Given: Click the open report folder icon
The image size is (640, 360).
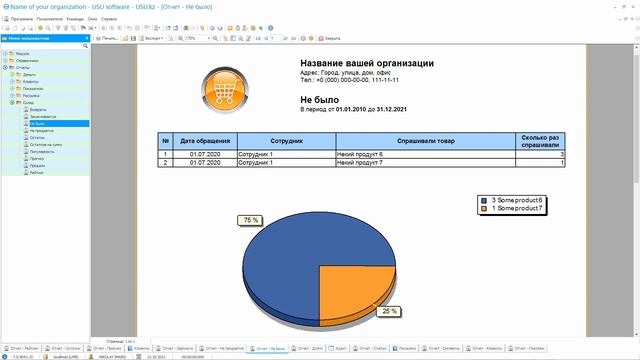Looking at the screenshot, I should pyautogui.click(x=126, y=38).
